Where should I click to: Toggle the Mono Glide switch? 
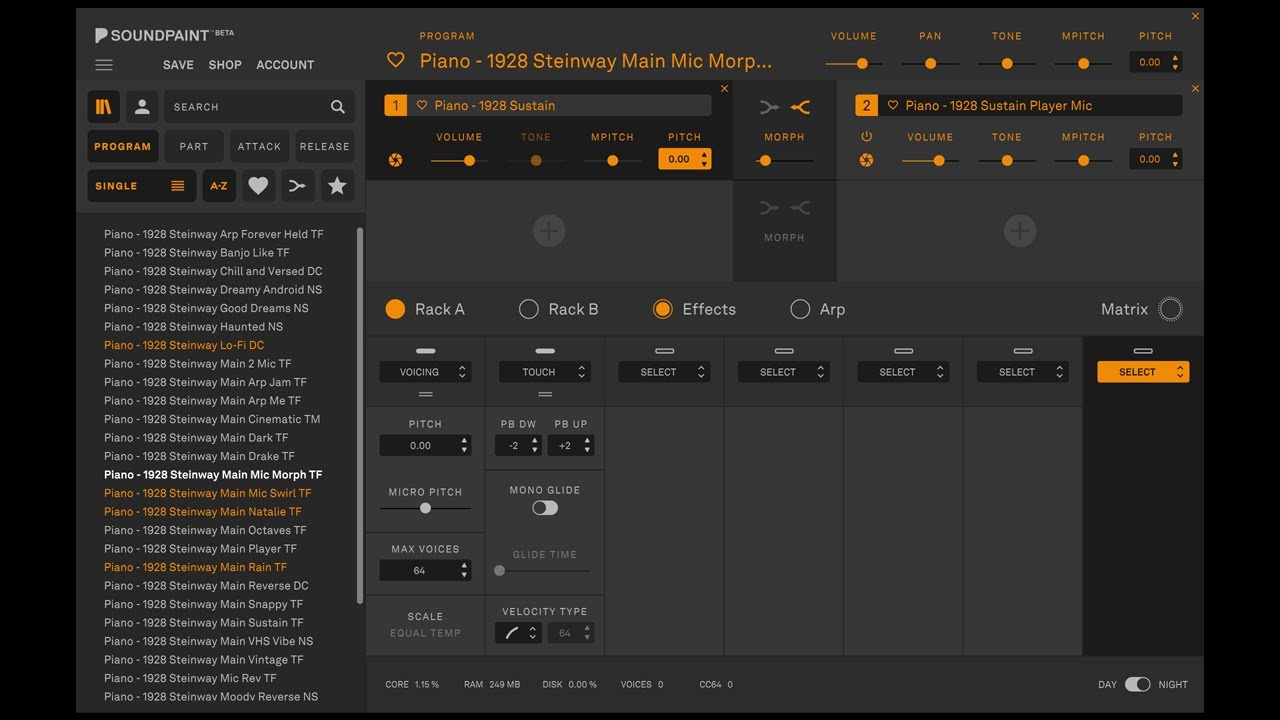545,508
